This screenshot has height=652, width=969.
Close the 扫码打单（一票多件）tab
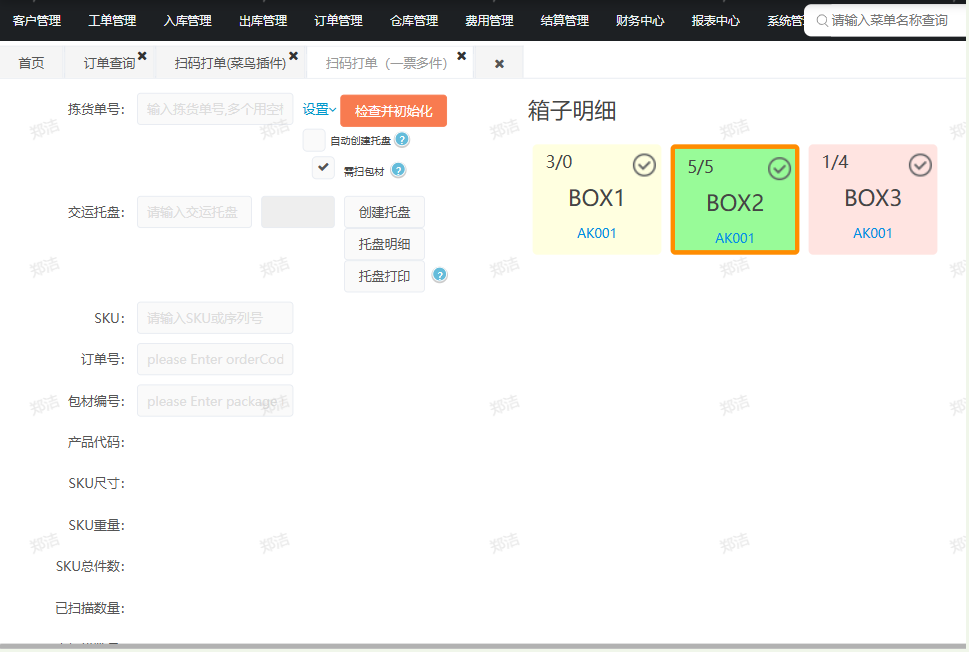(x=461, y=56)
